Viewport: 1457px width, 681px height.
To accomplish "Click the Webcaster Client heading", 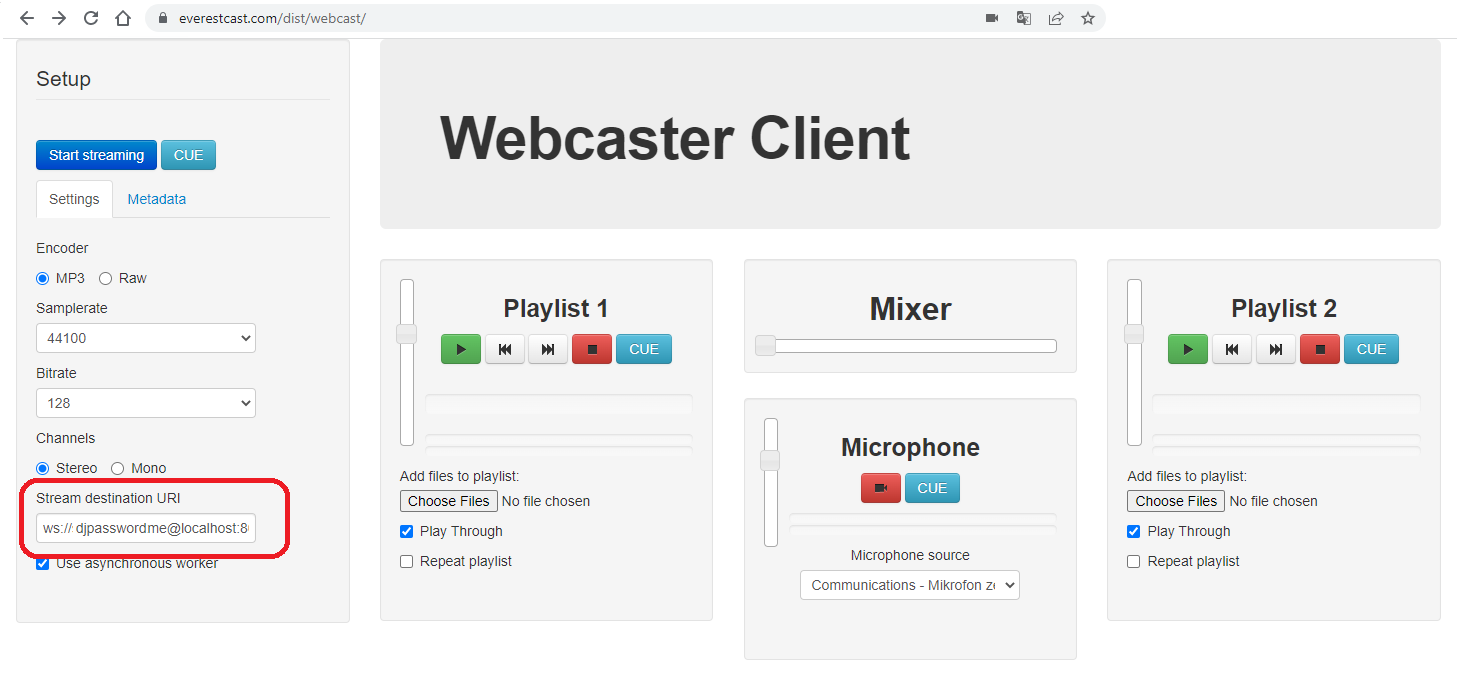I will pyautogui.click(x=675, y=138).
